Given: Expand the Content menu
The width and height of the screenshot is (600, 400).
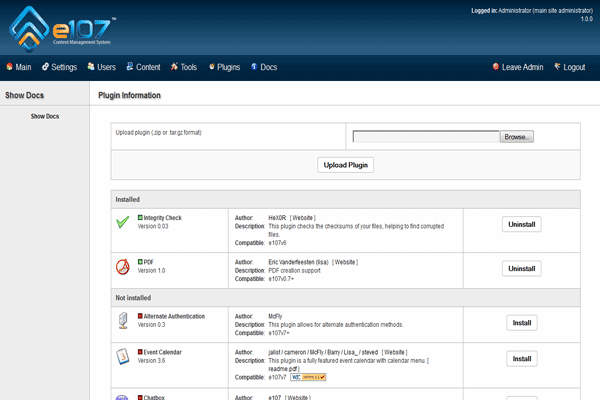Looking at the screenshot, I should 143,67.
